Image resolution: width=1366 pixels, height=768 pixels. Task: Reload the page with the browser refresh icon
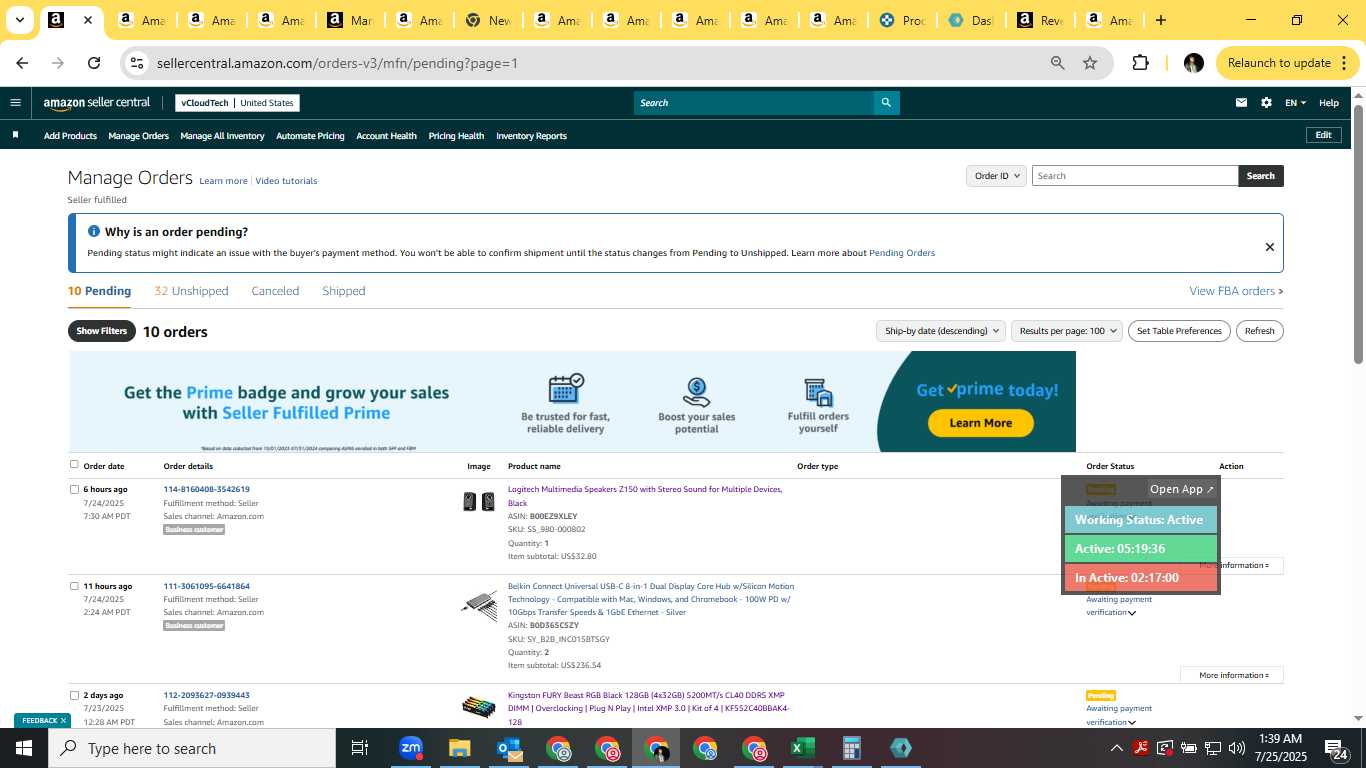[94, 63]
